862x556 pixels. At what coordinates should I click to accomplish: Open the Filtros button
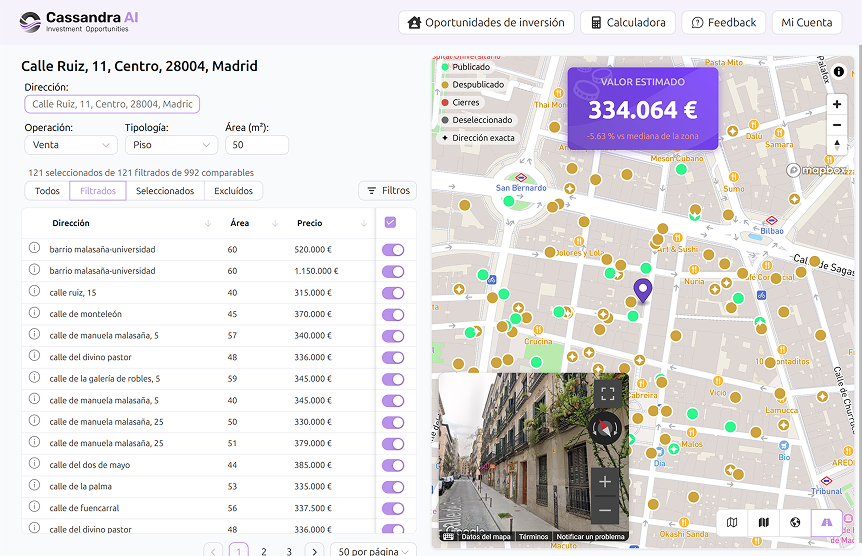click(x=387, y=190)
